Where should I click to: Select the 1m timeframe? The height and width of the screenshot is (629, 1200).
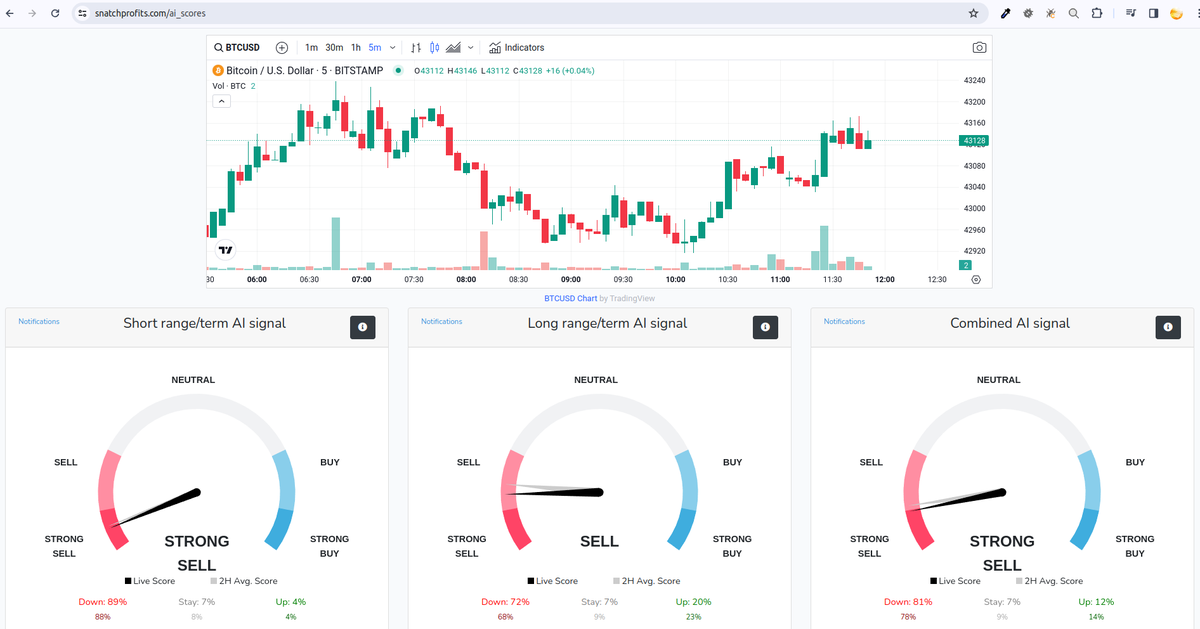tap(311, 47)
